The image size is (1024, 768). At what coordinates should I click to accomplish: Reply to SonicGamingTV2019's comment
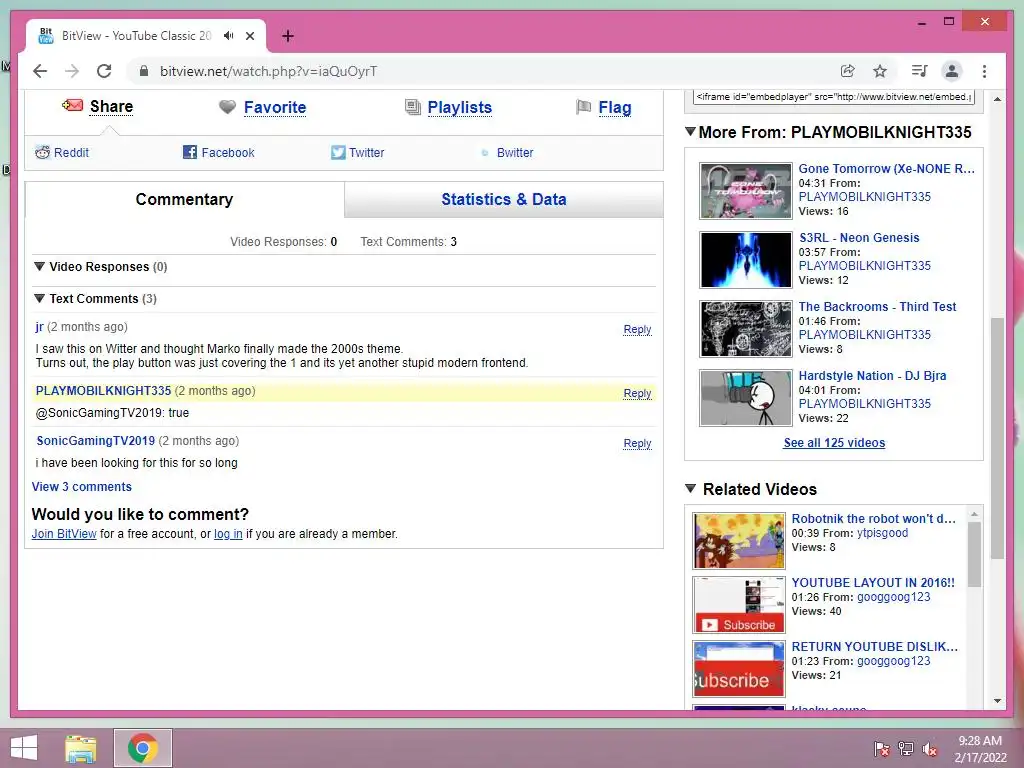click(637, 443)
